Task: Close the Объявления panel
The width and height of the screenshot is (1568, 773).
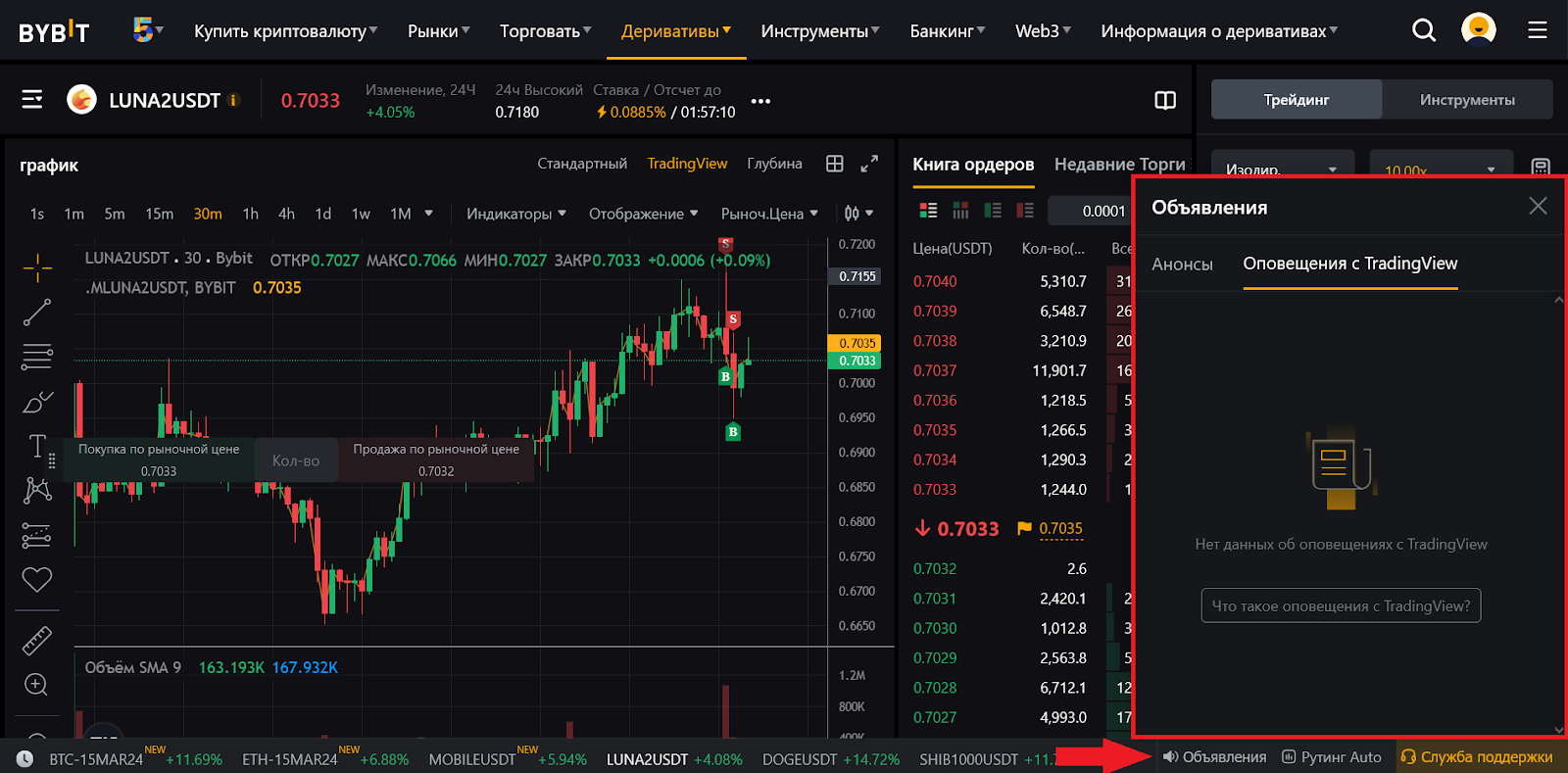Action: 1539,206
